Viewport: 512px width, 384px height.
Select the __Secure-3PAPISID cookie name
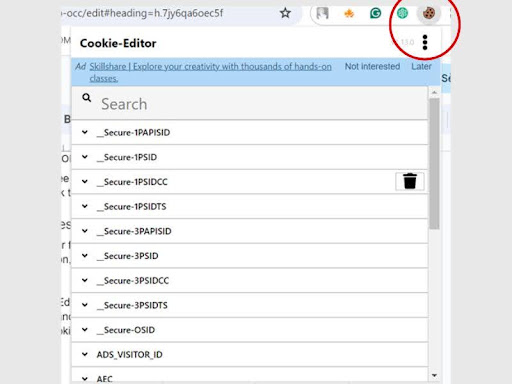pos(134,231)
